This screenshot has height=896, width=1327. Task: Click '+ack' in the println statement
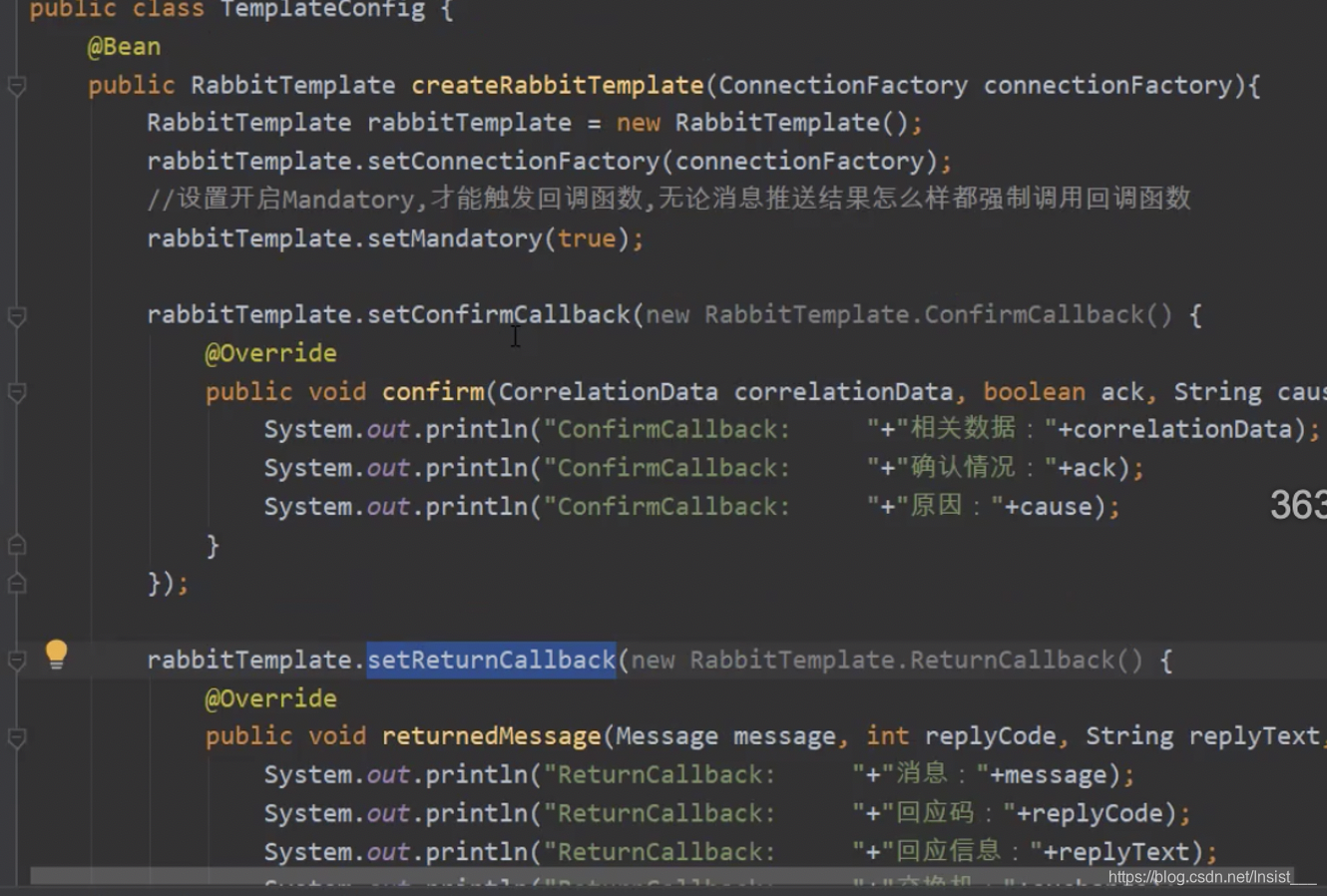pyautogui.click(x=1087, y=468)
